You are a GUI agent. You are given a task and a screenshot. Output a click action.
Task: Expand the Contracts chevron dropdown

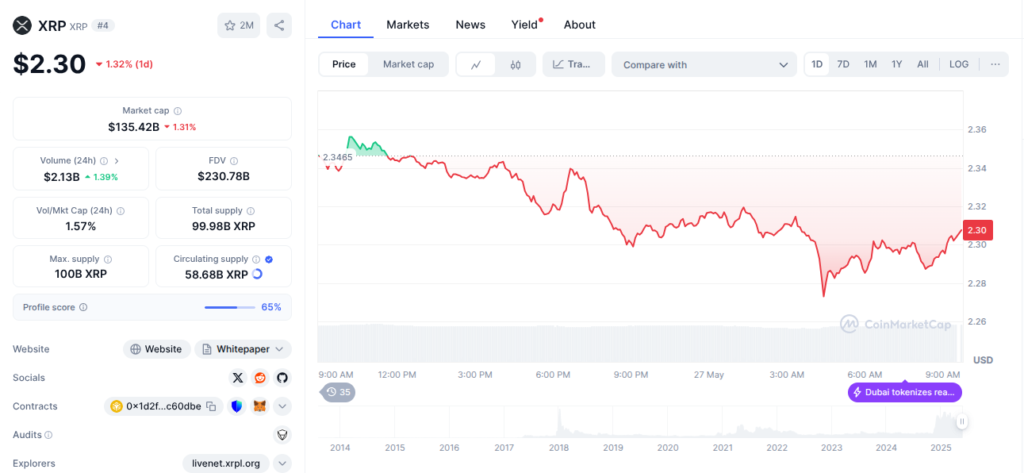pyautogui.click(x=282, y=406)
